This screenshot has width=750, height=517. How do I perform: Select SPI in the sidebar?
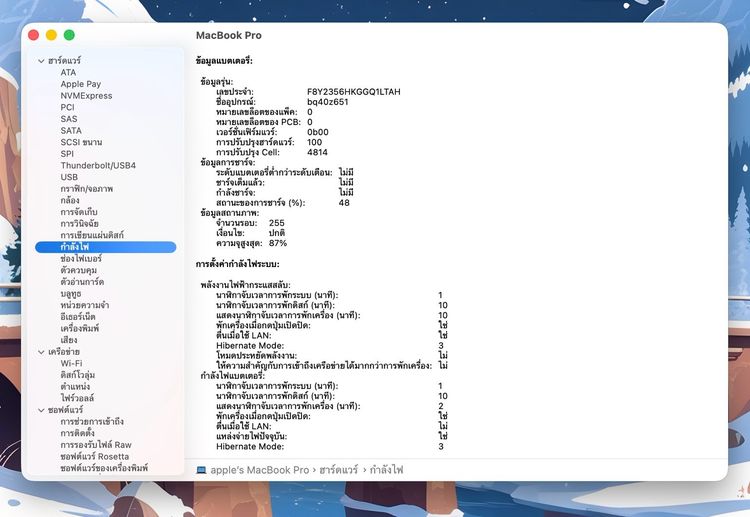tap(67, 154)
